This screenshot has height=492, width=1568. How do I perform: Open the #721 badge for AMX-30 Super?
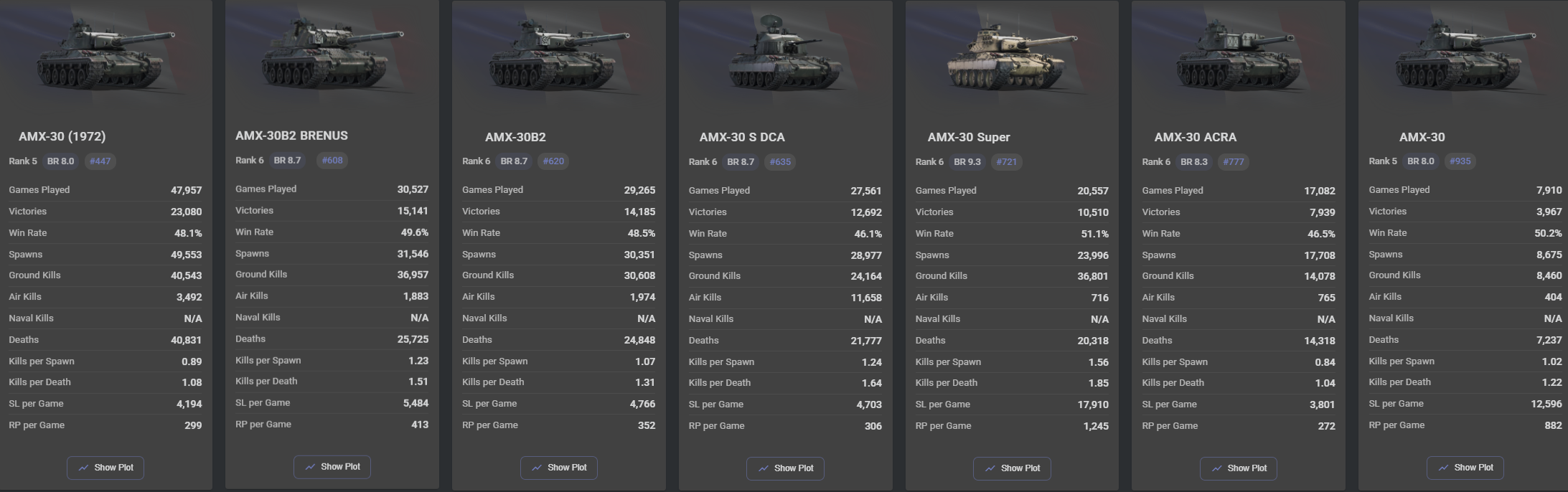[1007, 162]
